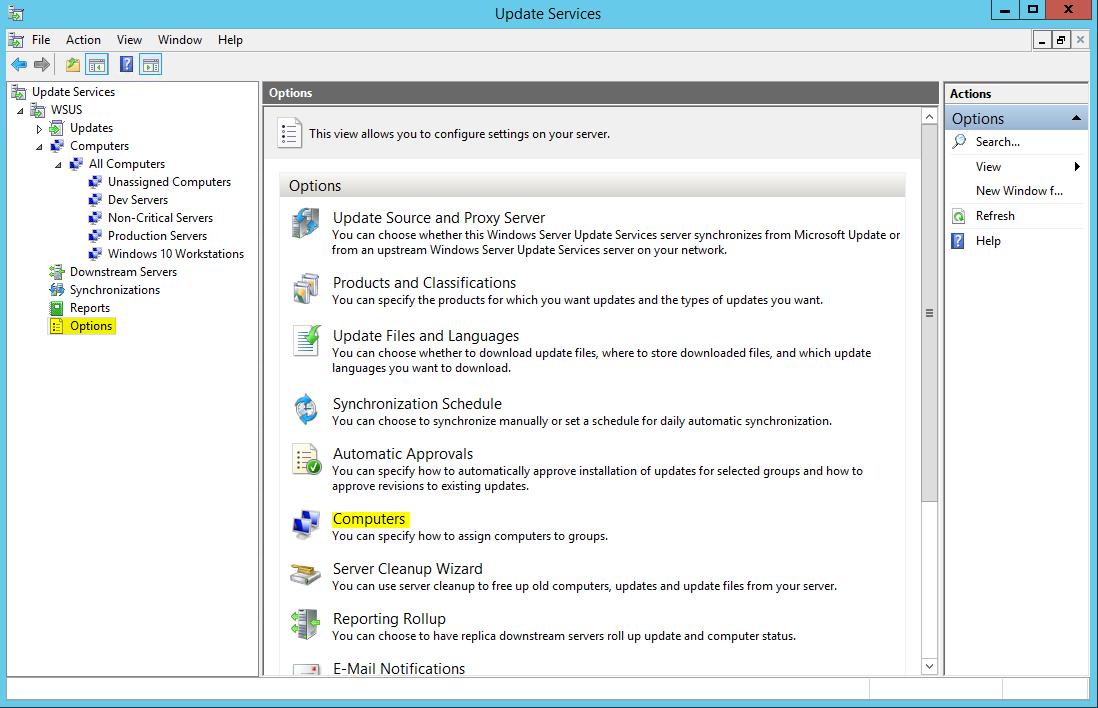Open the Update Source and Proxy Server icon
The image size is (1098, 708).
306,222
